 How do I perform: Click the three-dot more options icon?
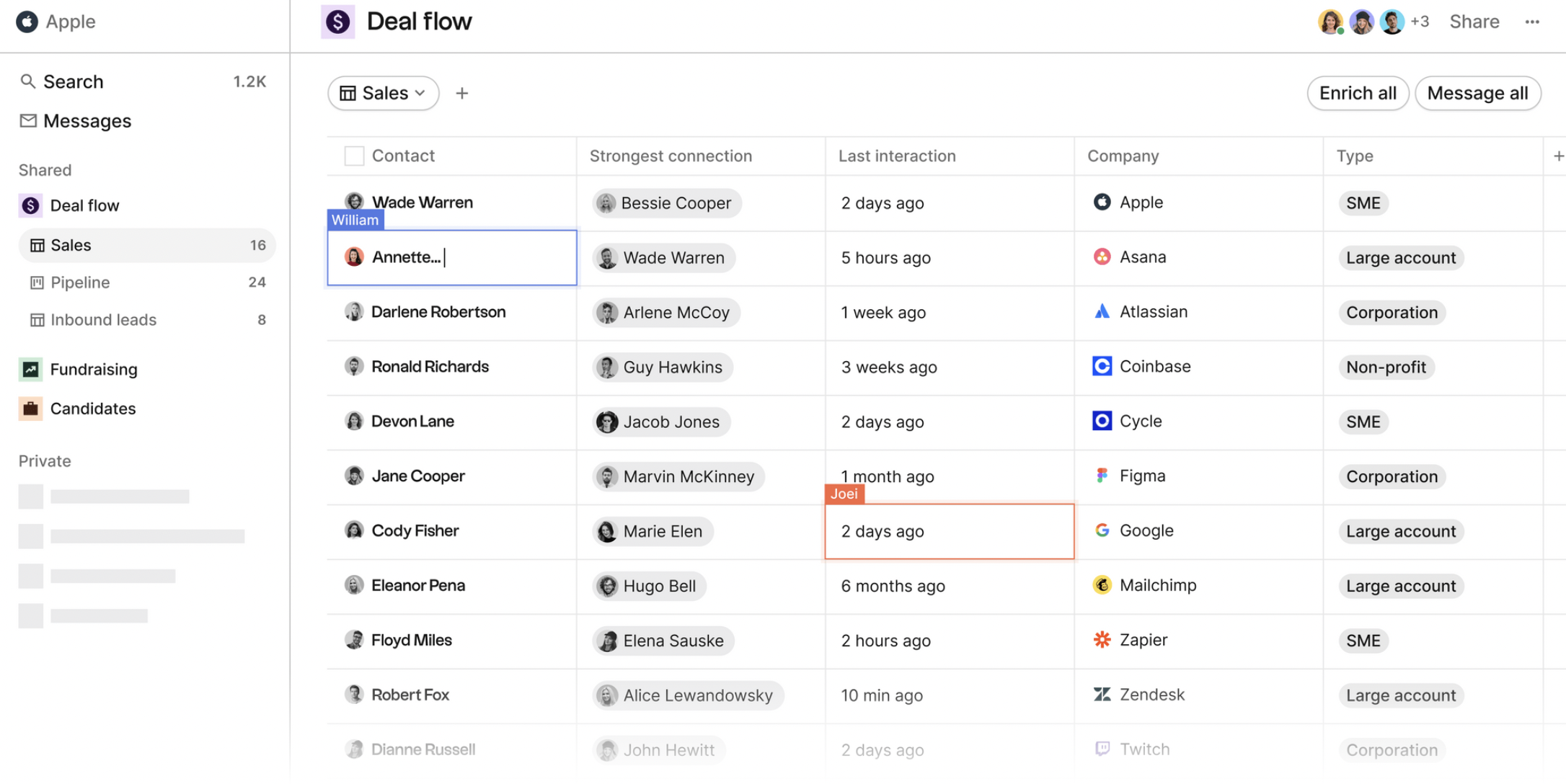pyautogui.click(x=1532, y=22)
